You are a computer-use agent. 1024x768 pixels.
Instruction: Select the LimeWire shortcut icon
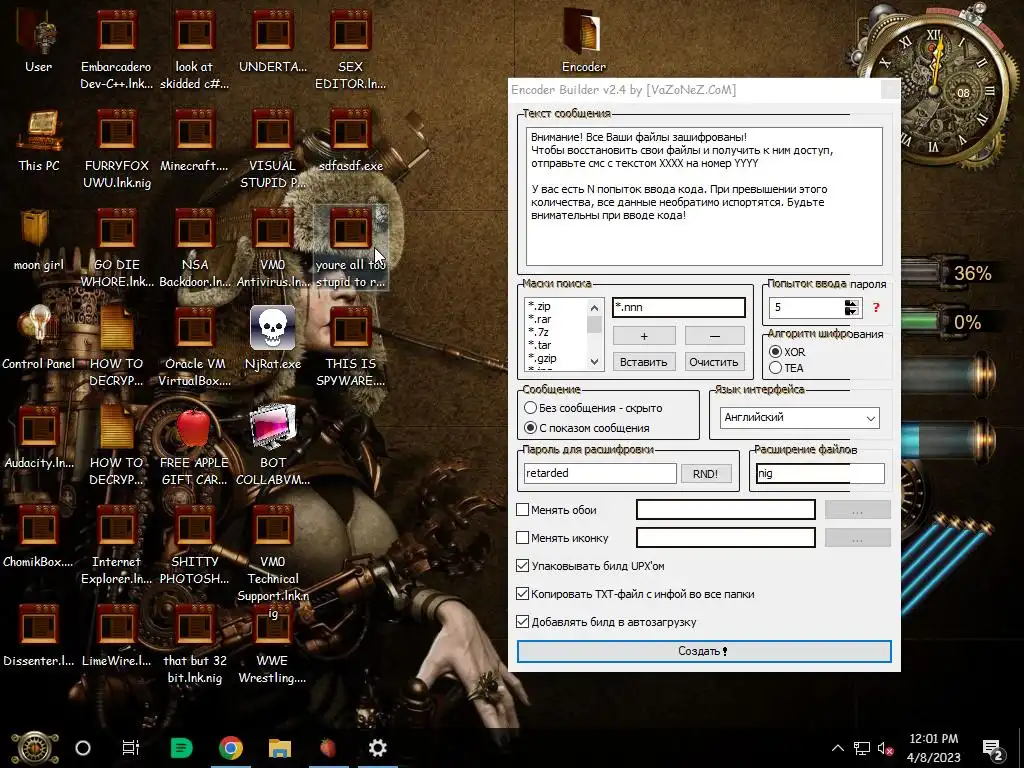[116, 626]
